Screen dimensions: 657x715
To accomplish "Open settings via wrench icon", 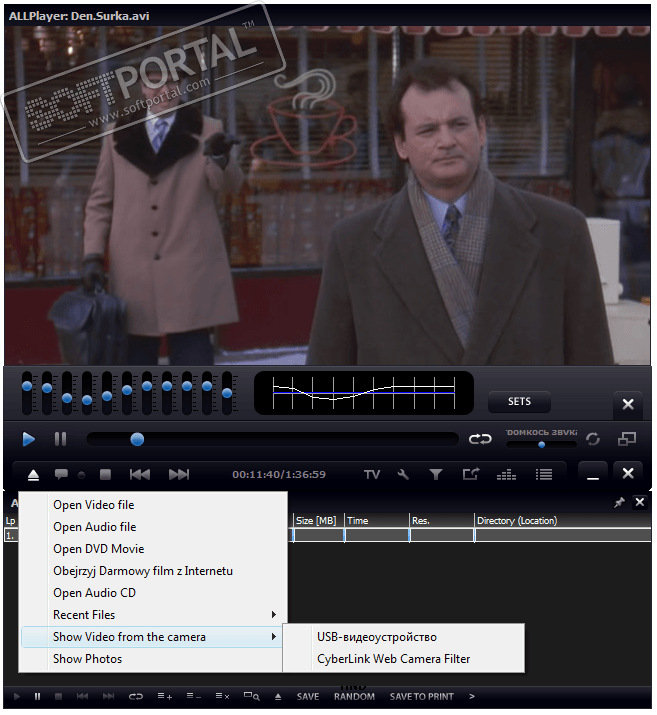I will (x=404, y=476).
